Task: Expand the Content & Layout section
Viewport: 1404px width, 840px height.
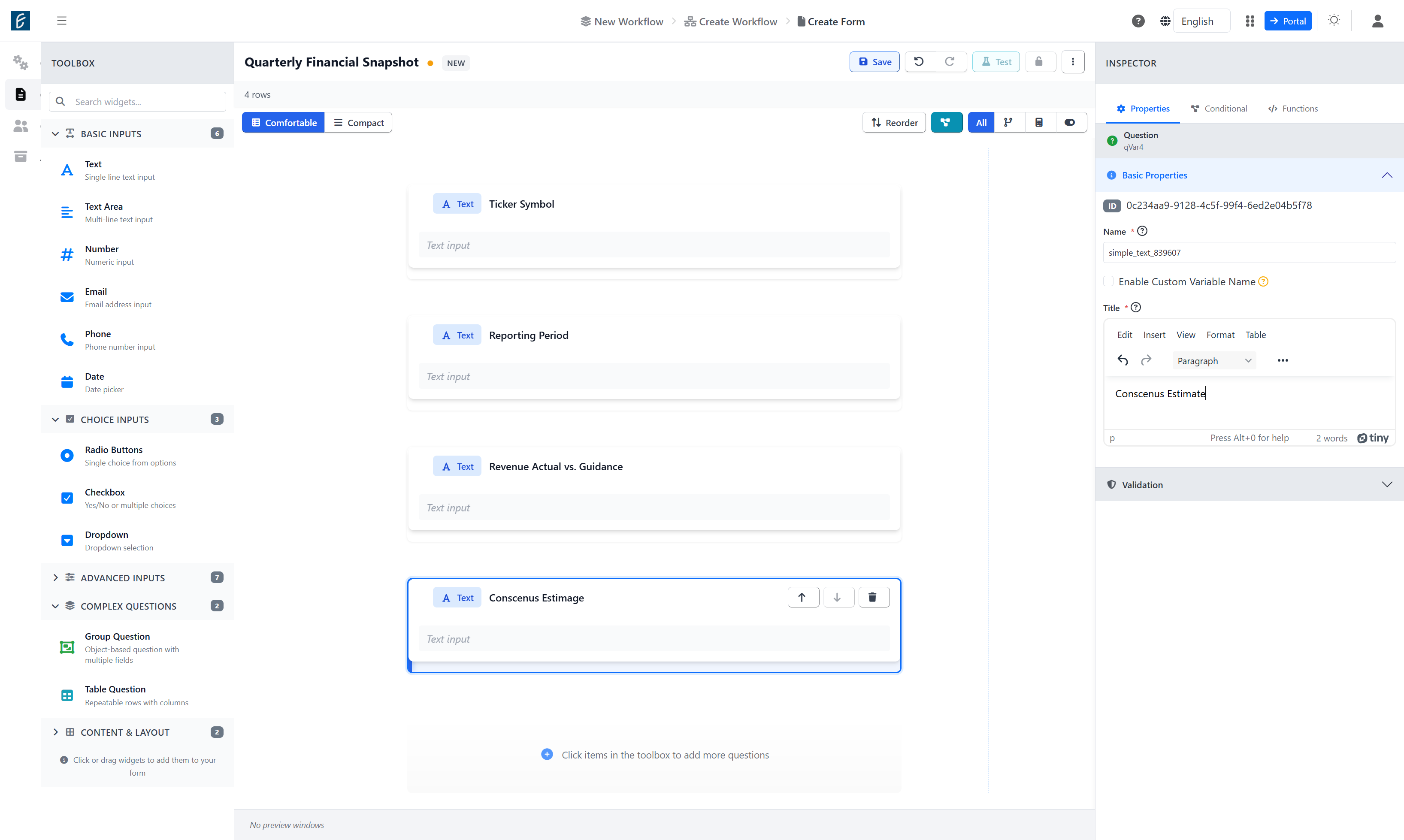Action: click(x=138, y=732)
